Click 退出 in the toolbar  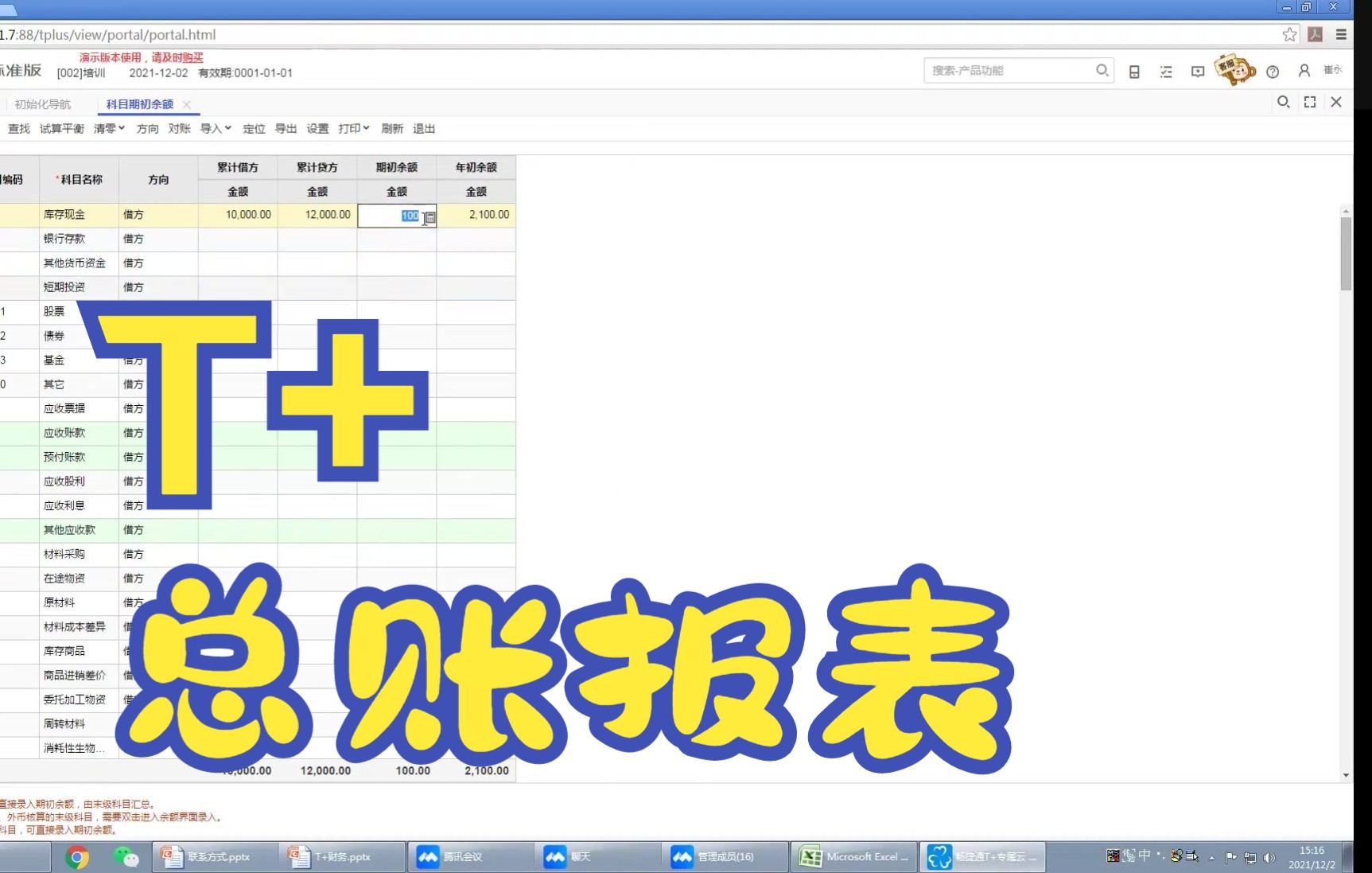[424, 128]
